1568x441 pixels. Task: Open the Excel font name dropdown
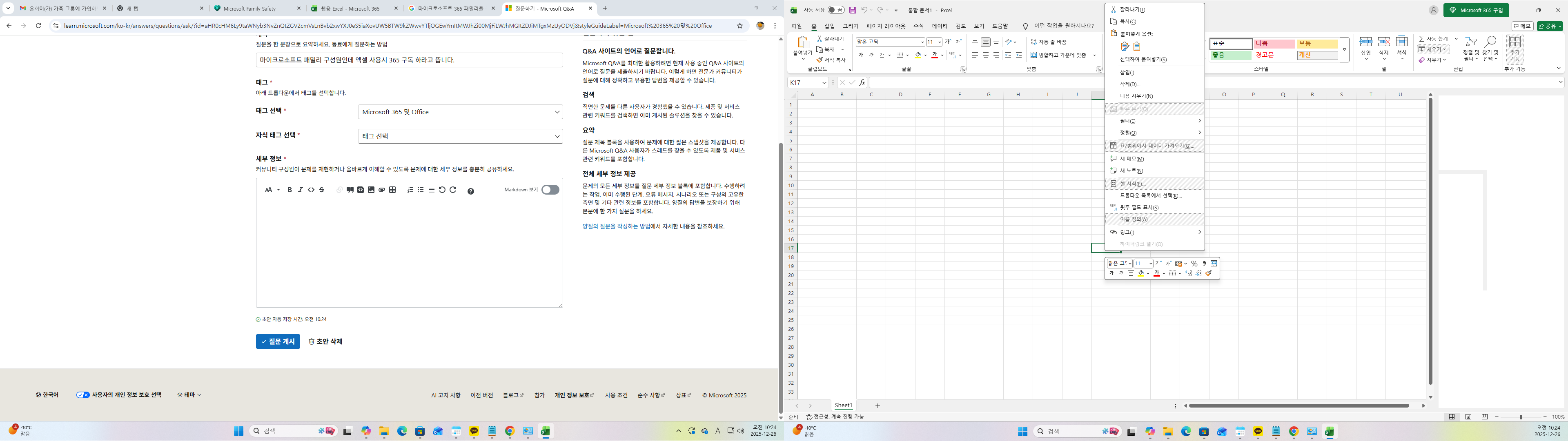922,42
